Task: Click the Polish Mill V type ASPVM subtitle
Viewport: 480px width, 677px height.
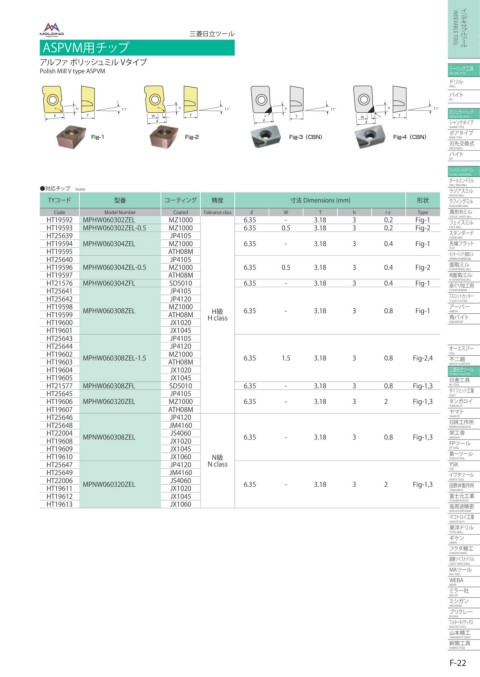Action: click(x=73, y=71)
